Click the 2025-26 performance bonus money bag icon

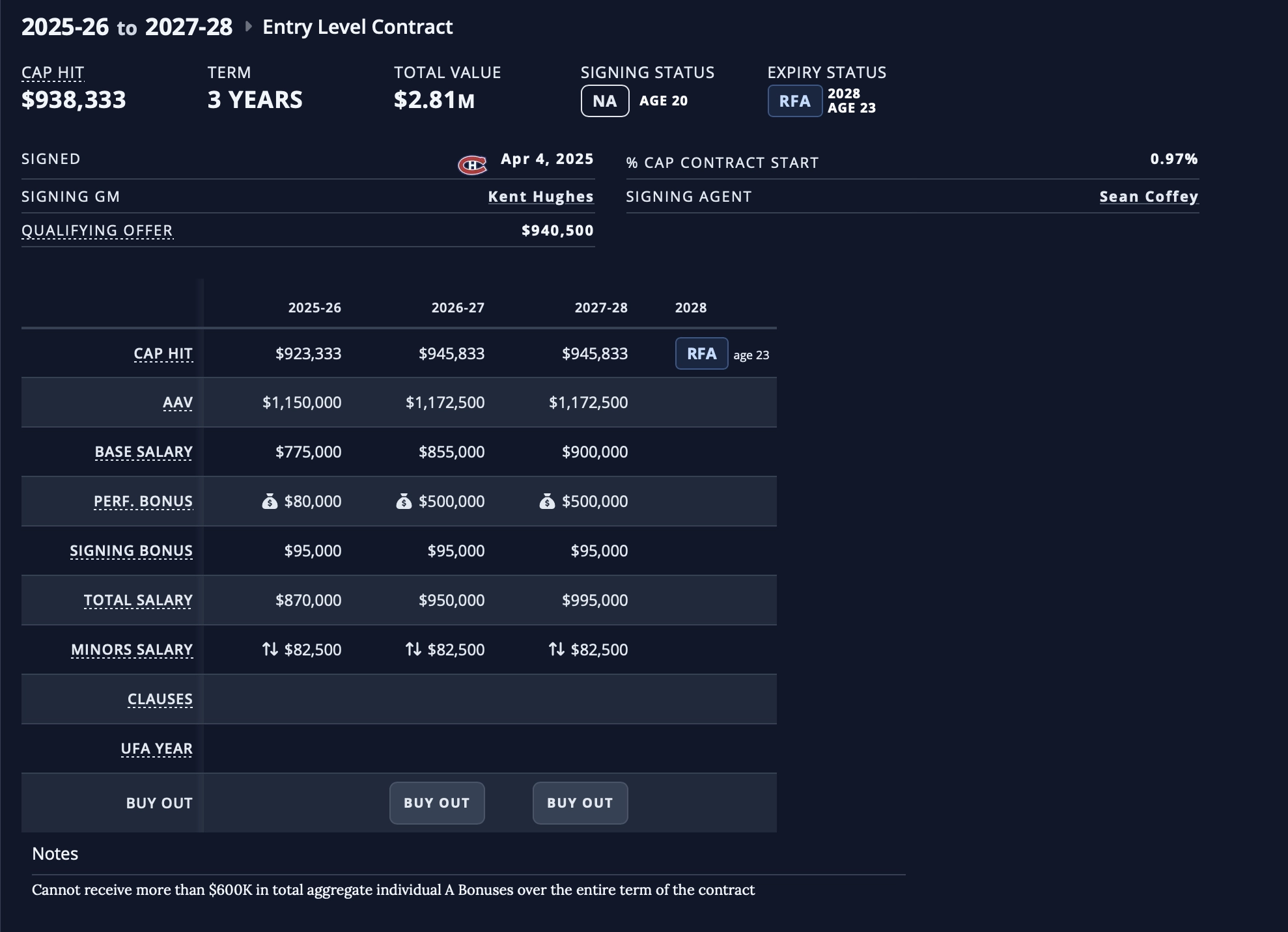pos(270,501)
